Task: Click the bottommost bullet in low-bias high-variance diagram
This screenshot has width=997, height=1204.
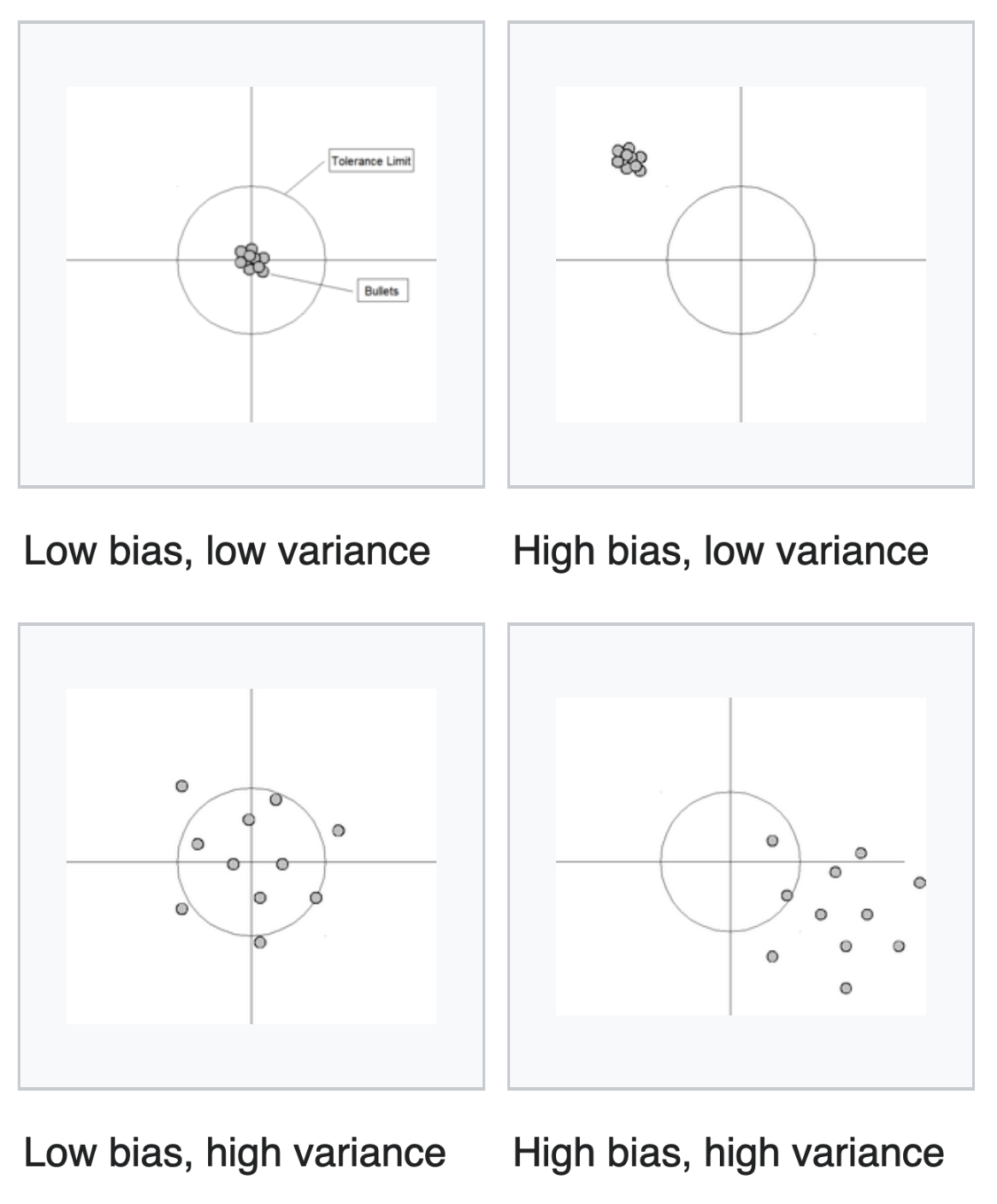Action: [259, 942]
